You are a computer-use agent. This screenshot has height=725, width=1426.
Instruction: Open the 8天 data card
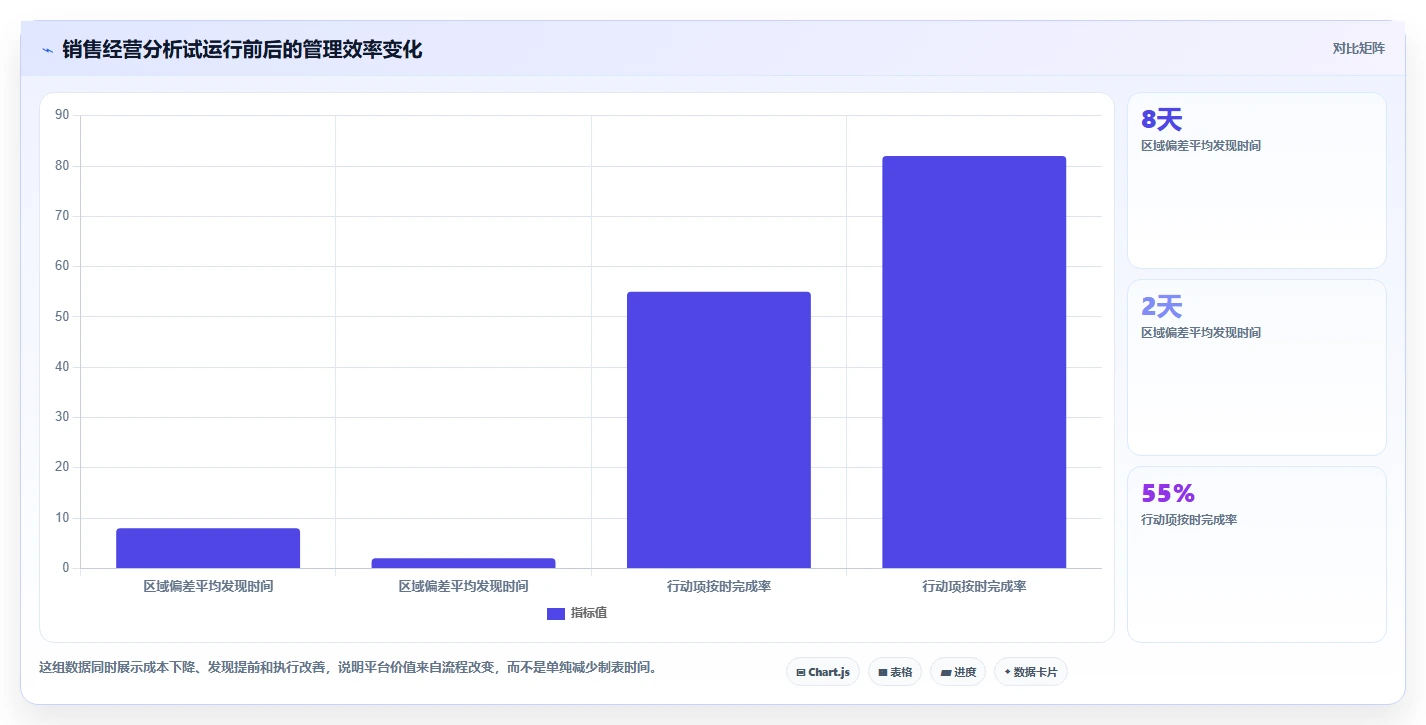[1257, 180]
